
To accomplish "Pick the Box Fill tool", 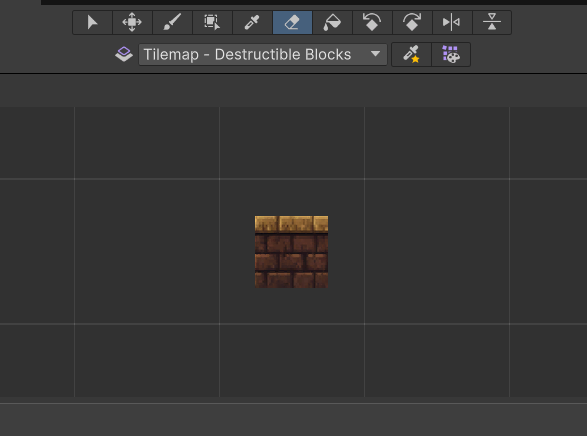I will coord(212,22).
